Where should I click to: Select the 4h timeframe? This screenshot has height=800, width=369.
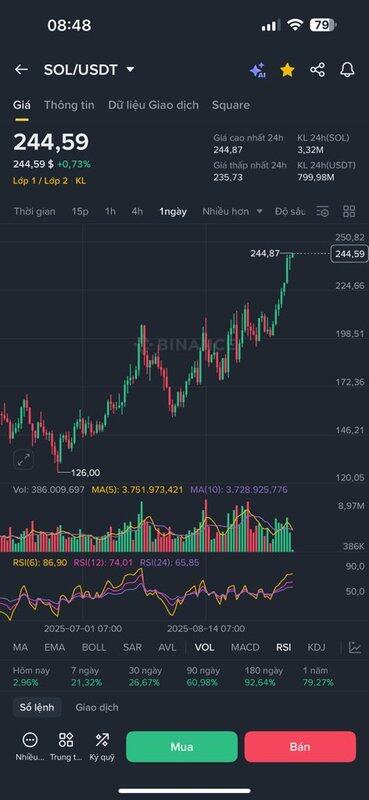point(137,211)
